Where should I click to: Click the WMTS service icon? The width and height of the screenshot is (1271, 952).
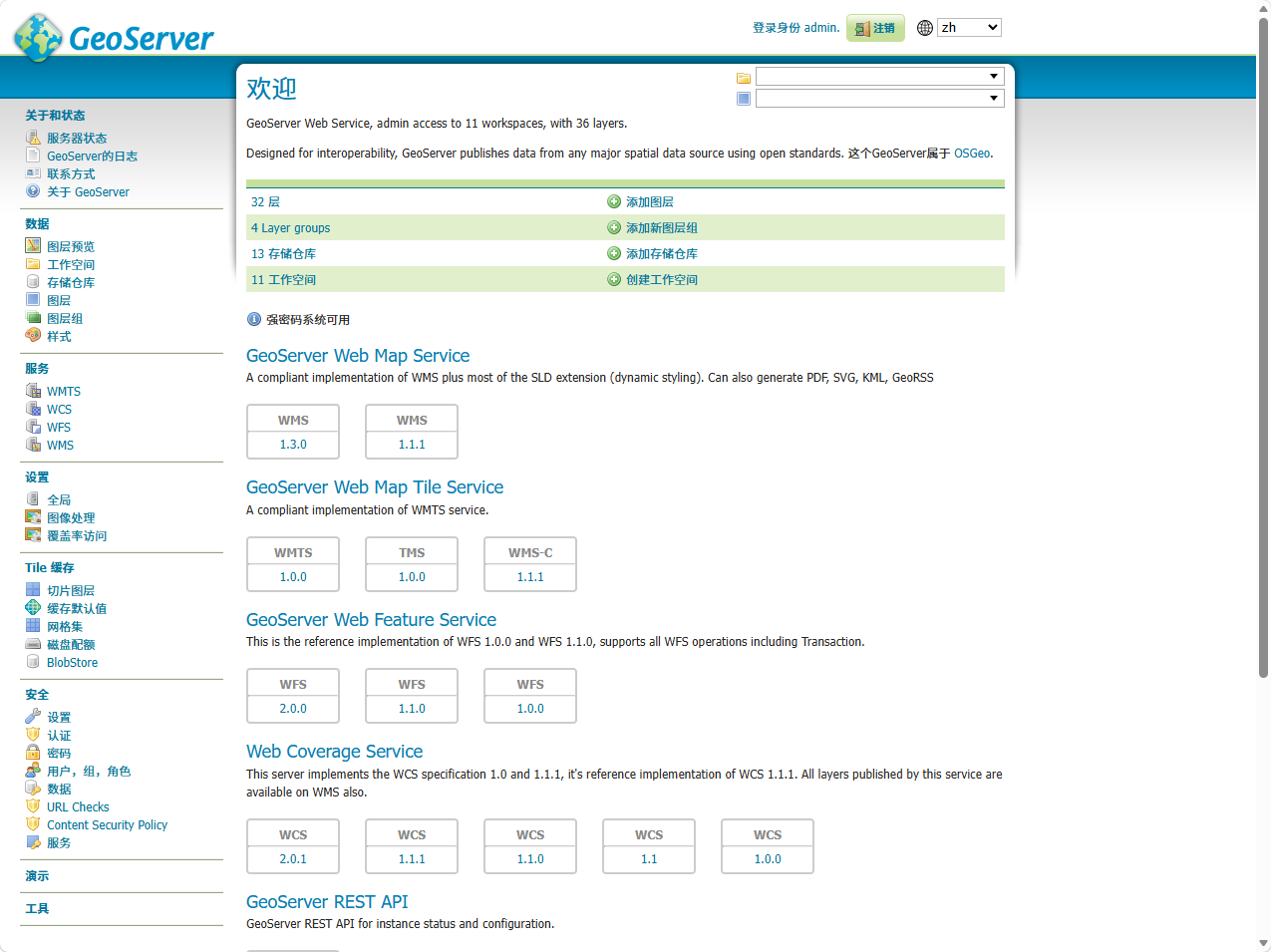[x=33, y=391]
